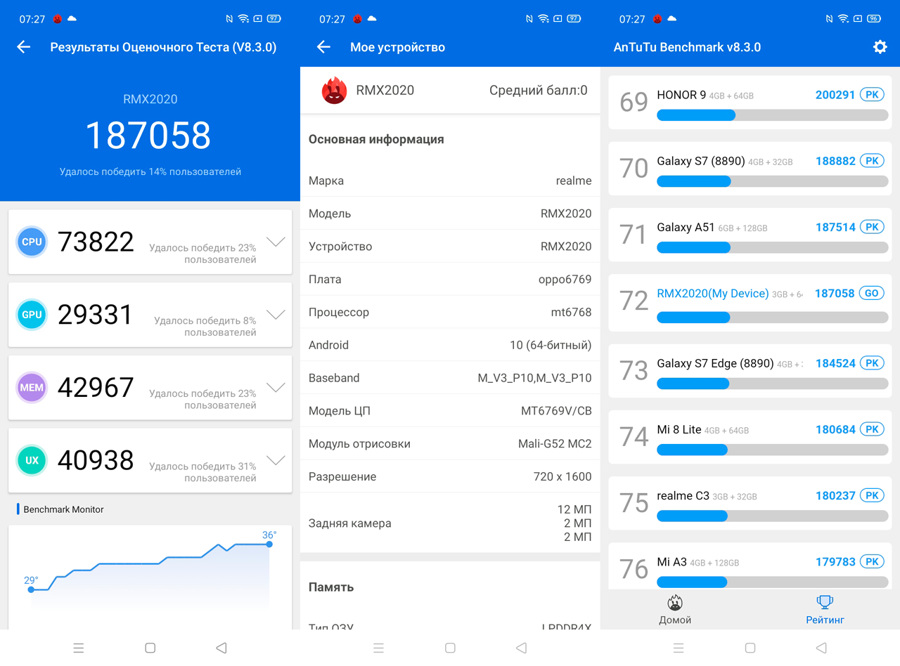Tap the recents menu icon under the results screen

click(79, 648)
